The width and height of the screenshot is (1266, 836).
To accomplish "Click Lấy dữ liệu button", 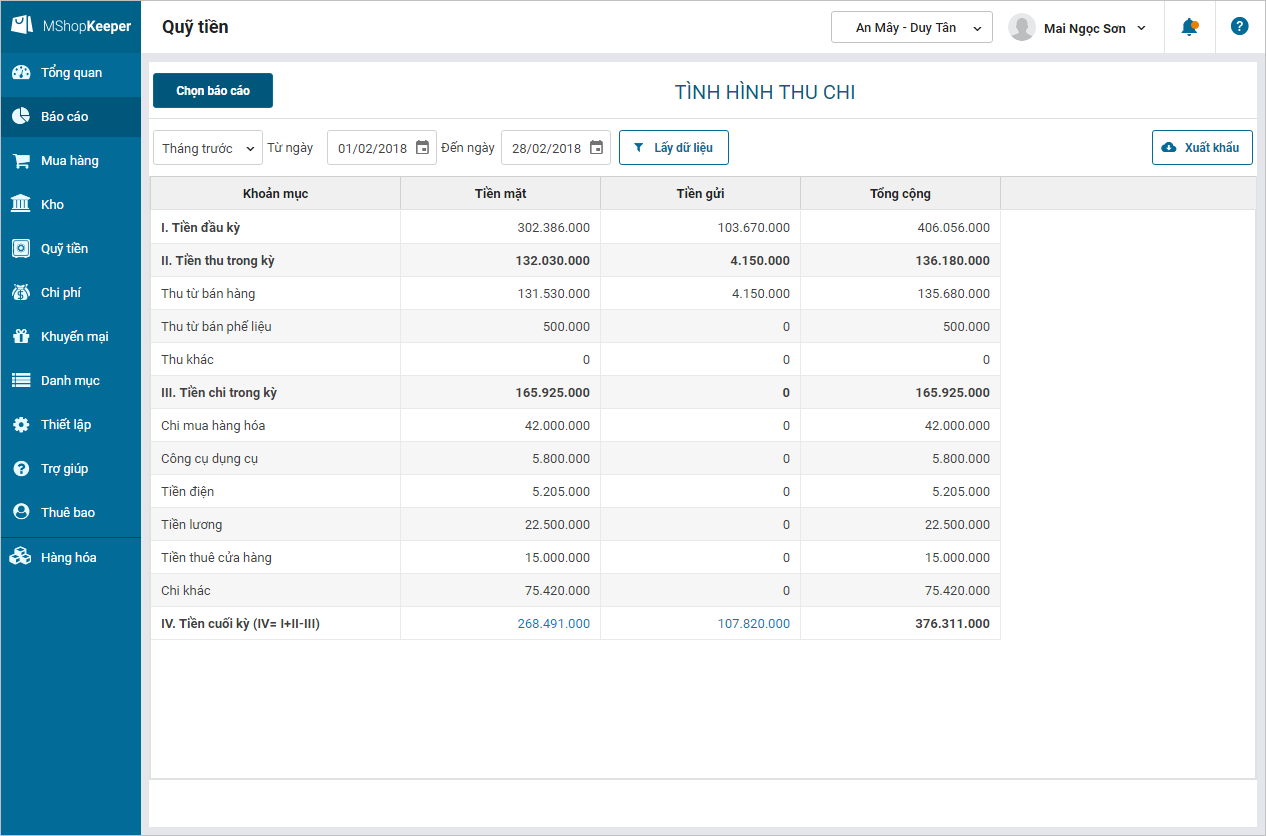I will pos(674,148).
